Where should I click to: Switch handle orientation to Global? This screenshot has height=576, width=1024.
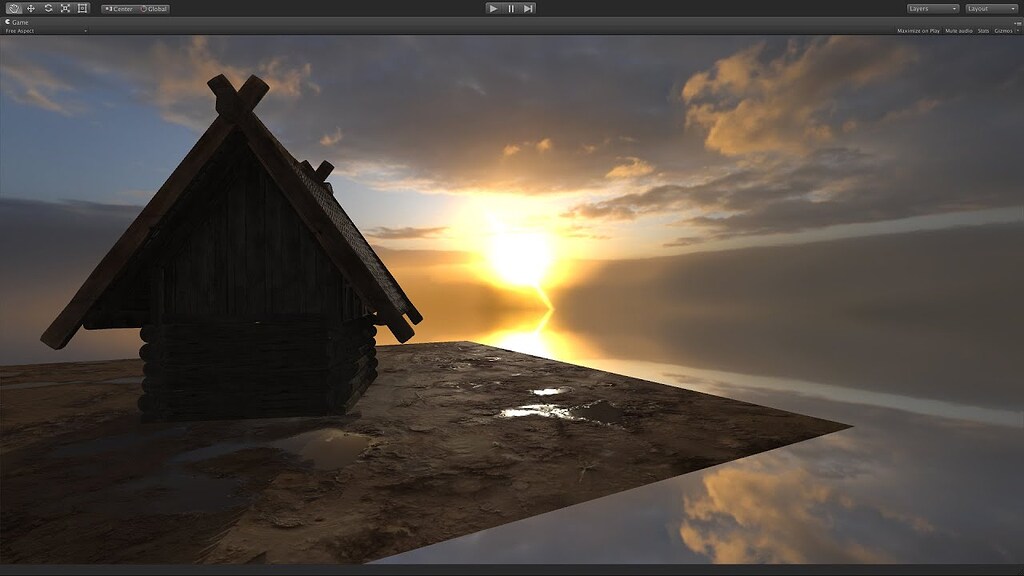(155, 8)
